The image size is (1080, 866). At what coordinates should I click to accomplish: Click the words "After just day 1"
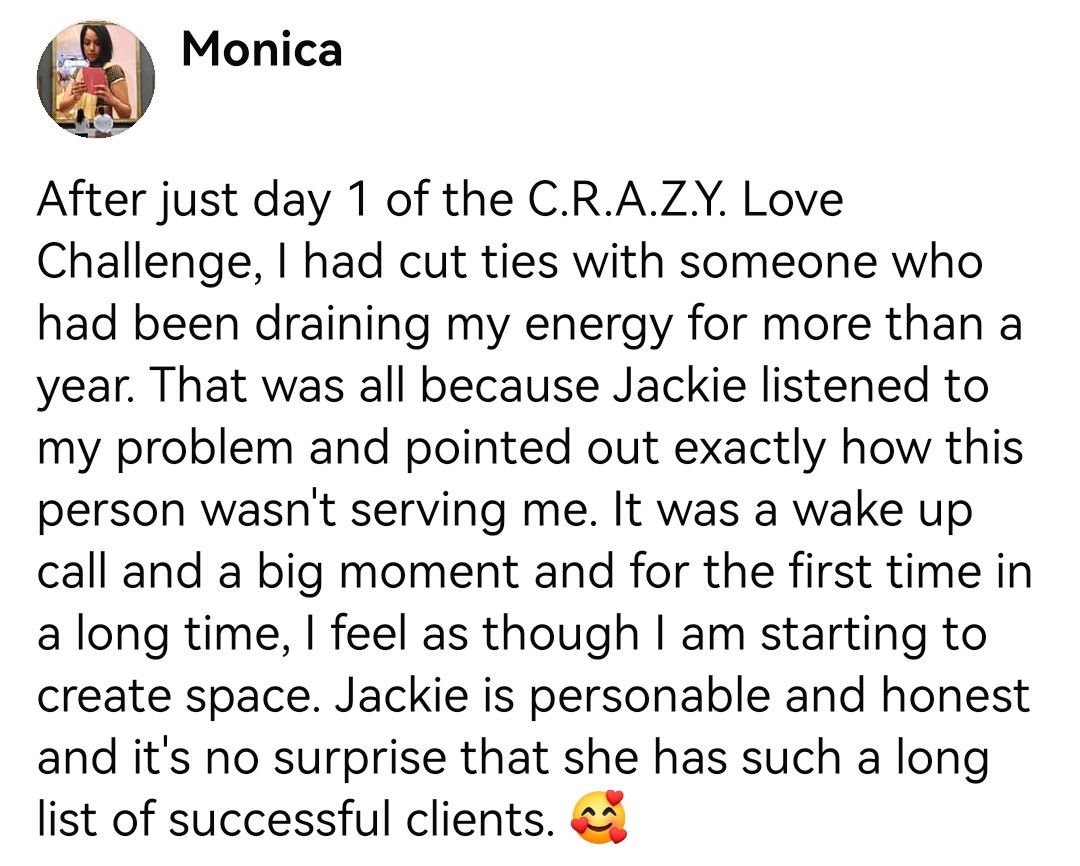(186, 202)
